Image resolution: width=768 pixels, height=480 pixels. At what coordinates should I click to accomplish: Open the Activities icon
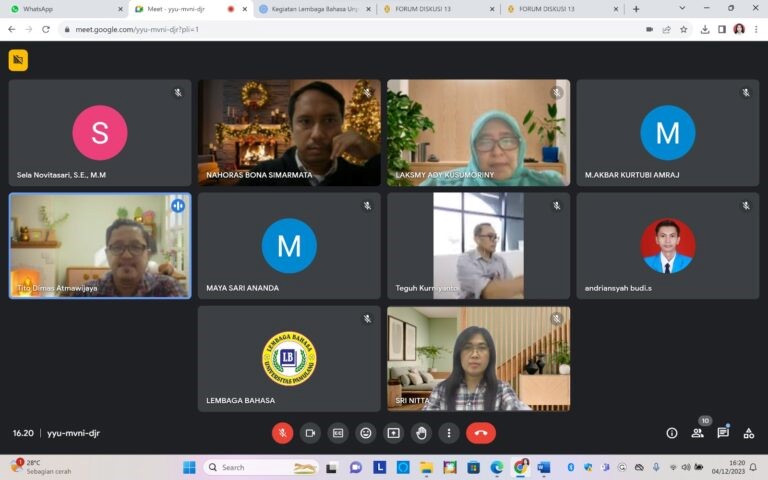[748, 433]
